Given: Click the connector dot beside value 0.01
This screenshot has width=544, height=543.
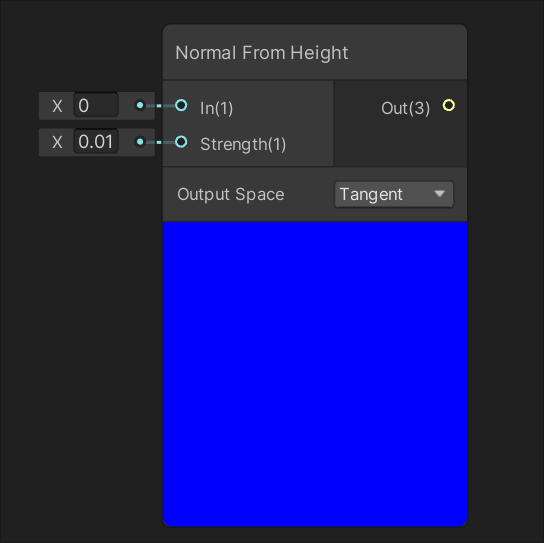Looking at the screenshot, I should click(140, 142).
